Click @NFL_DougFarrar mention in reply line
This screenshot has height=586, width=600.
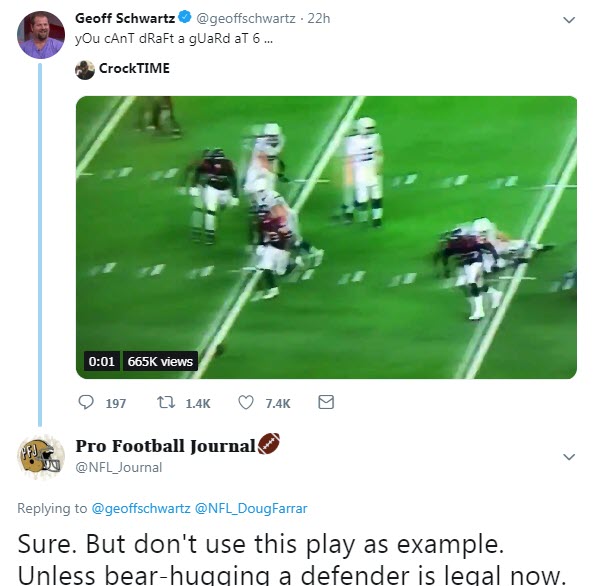tap(259, 508)
